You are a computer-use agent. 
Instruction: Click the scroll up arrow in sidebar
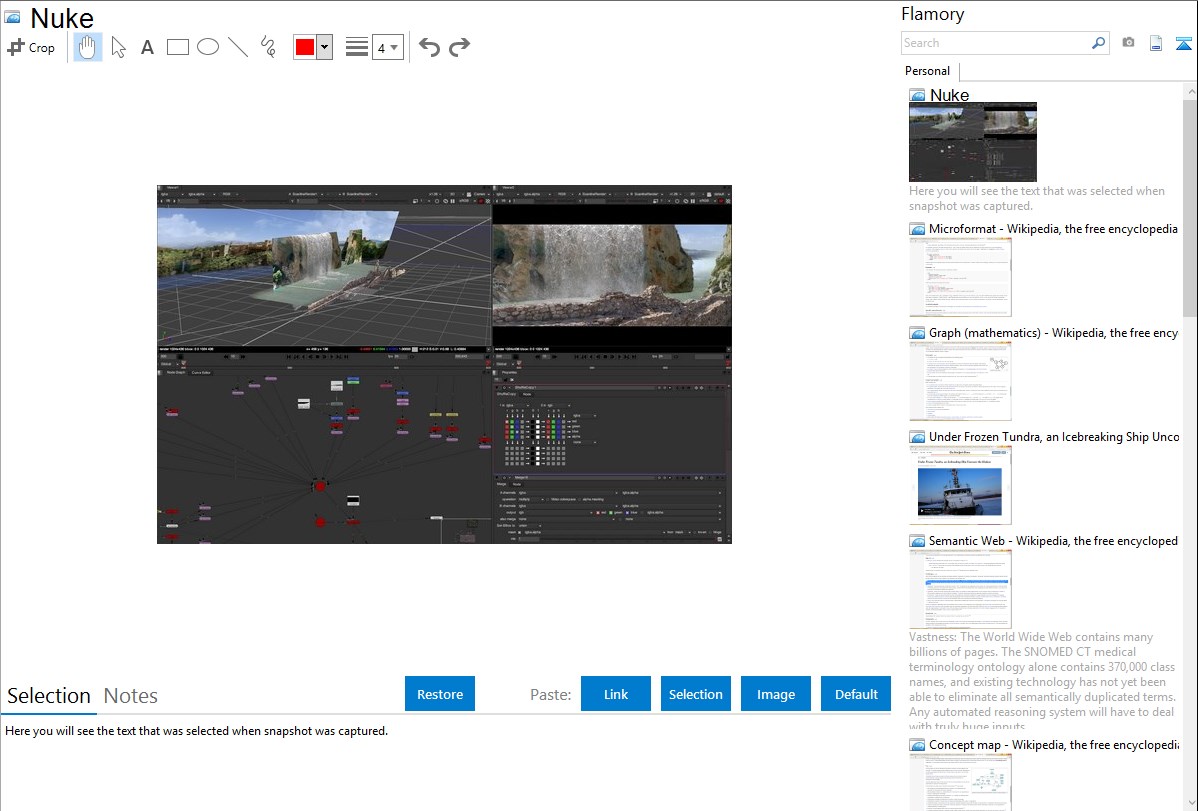(x=1191, y=91)
